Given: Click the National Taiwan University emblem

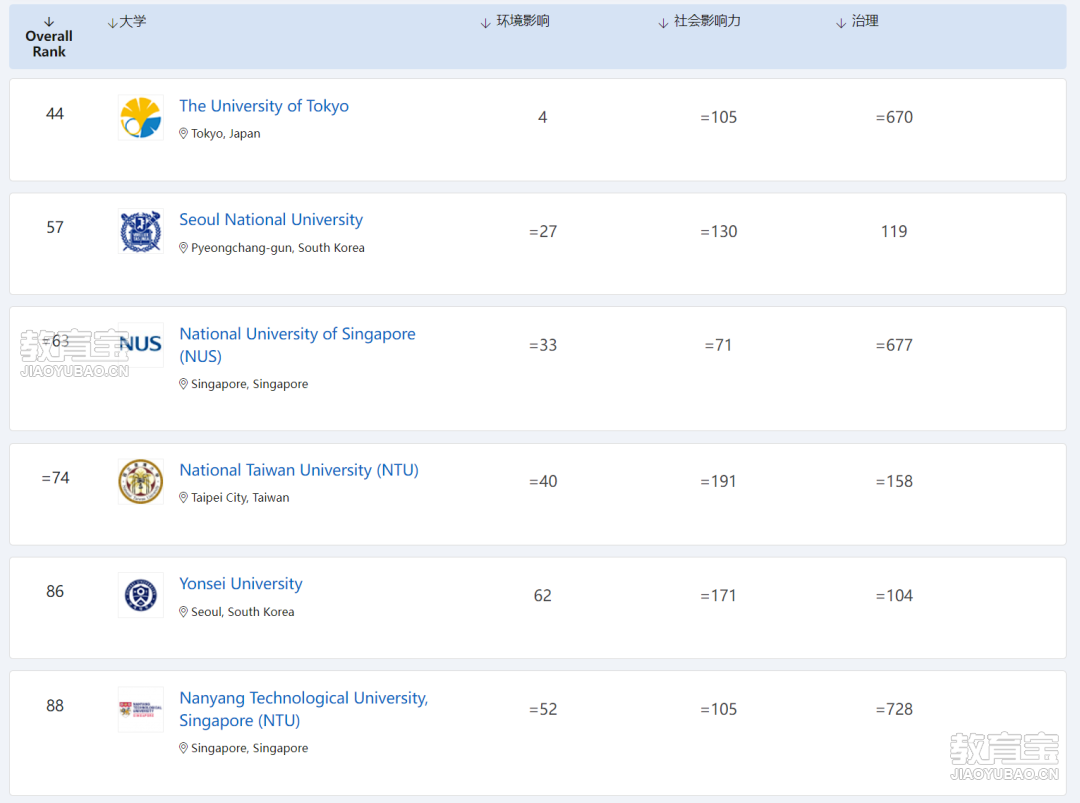Looking at the screenshot, I should tap(141, 481).
